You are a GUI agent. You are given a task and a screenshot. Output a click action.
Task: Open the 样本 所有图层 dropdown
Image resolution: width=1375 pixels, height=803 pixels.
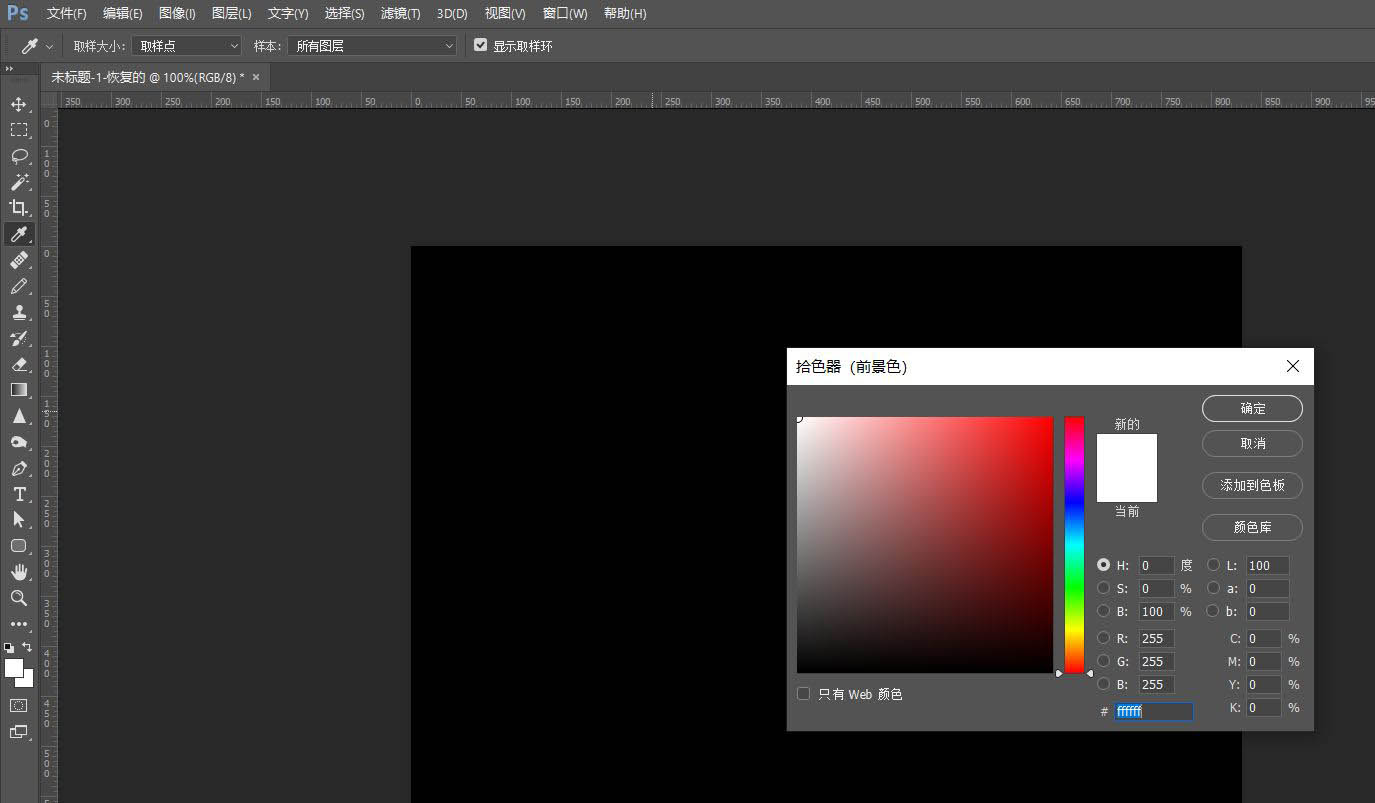(371, 46)
